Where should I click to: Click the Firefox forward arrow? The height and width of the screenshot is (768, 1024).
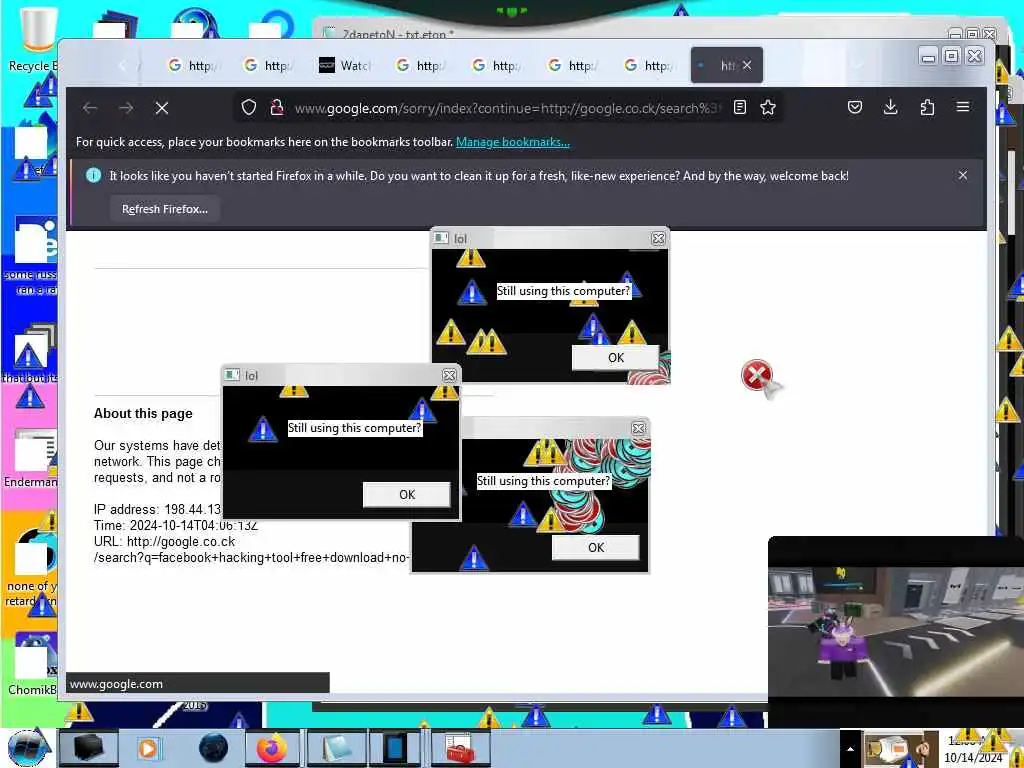[126, 108]
